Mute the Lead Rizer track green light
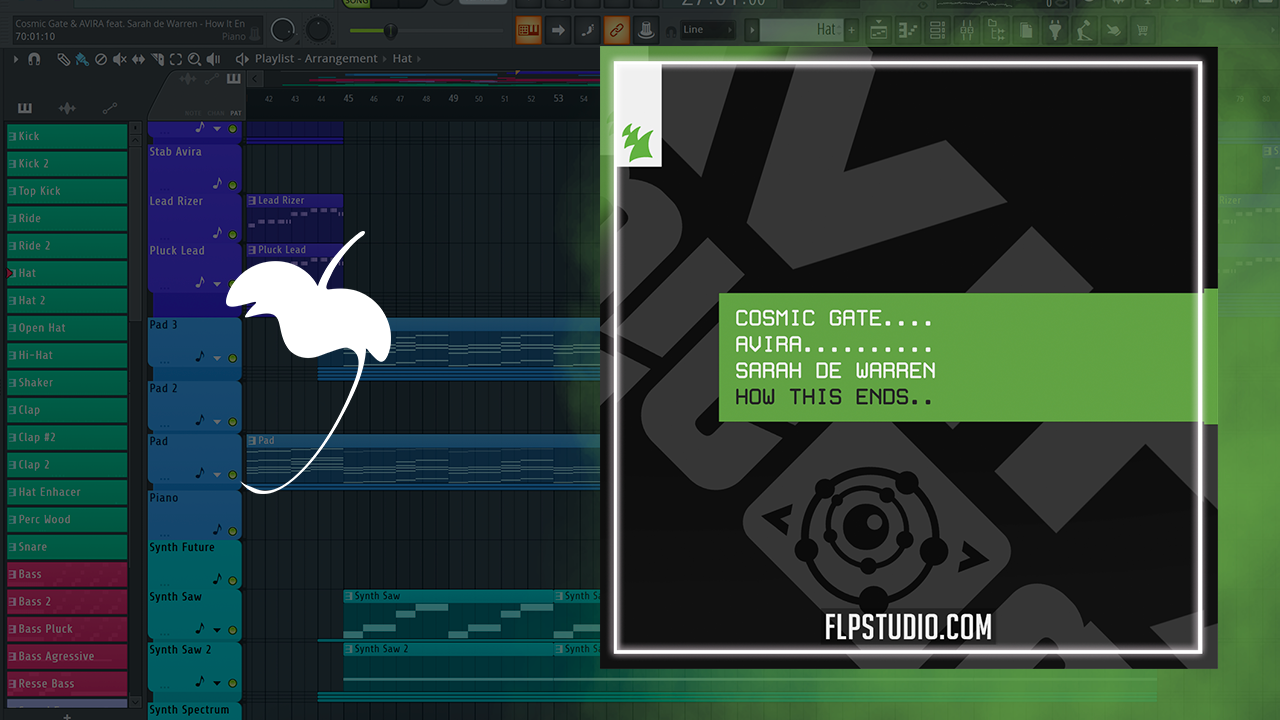This screenshot has width=1280, height=720. [233, 234]
